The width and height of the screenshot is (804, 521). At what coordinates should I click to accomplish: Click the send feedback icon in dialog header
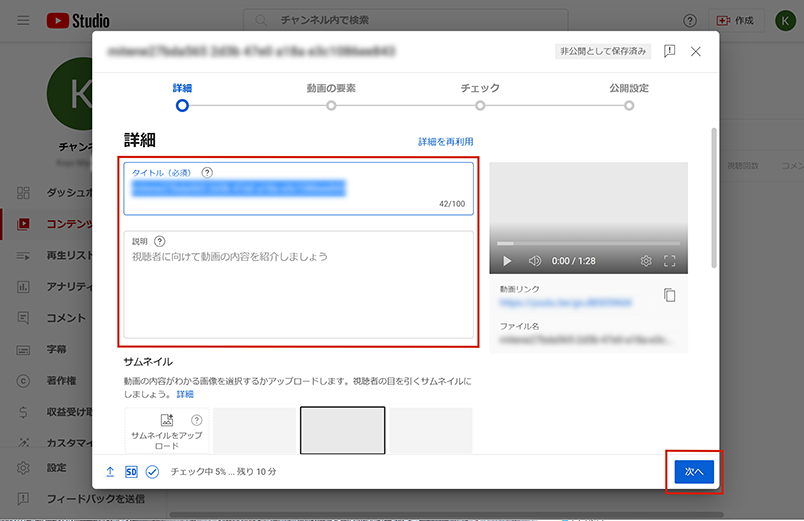tap(669, 51)
